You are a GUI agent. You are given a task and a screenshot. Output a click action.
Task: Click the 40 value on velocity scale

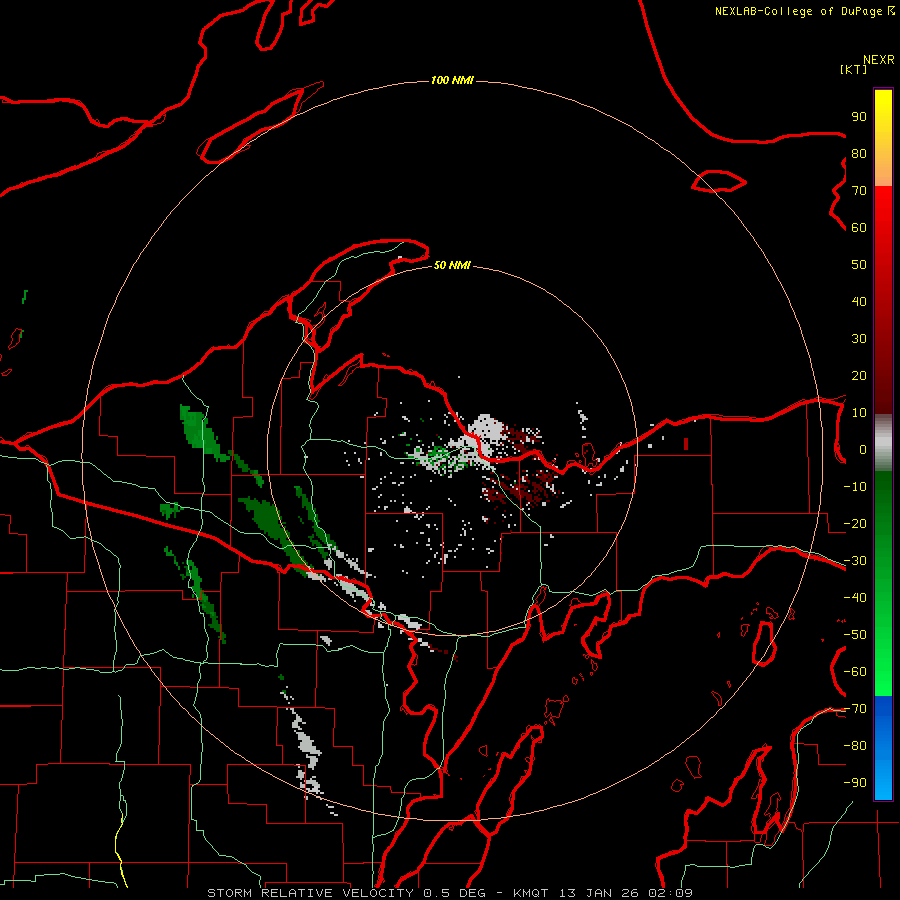coord(859,302)
